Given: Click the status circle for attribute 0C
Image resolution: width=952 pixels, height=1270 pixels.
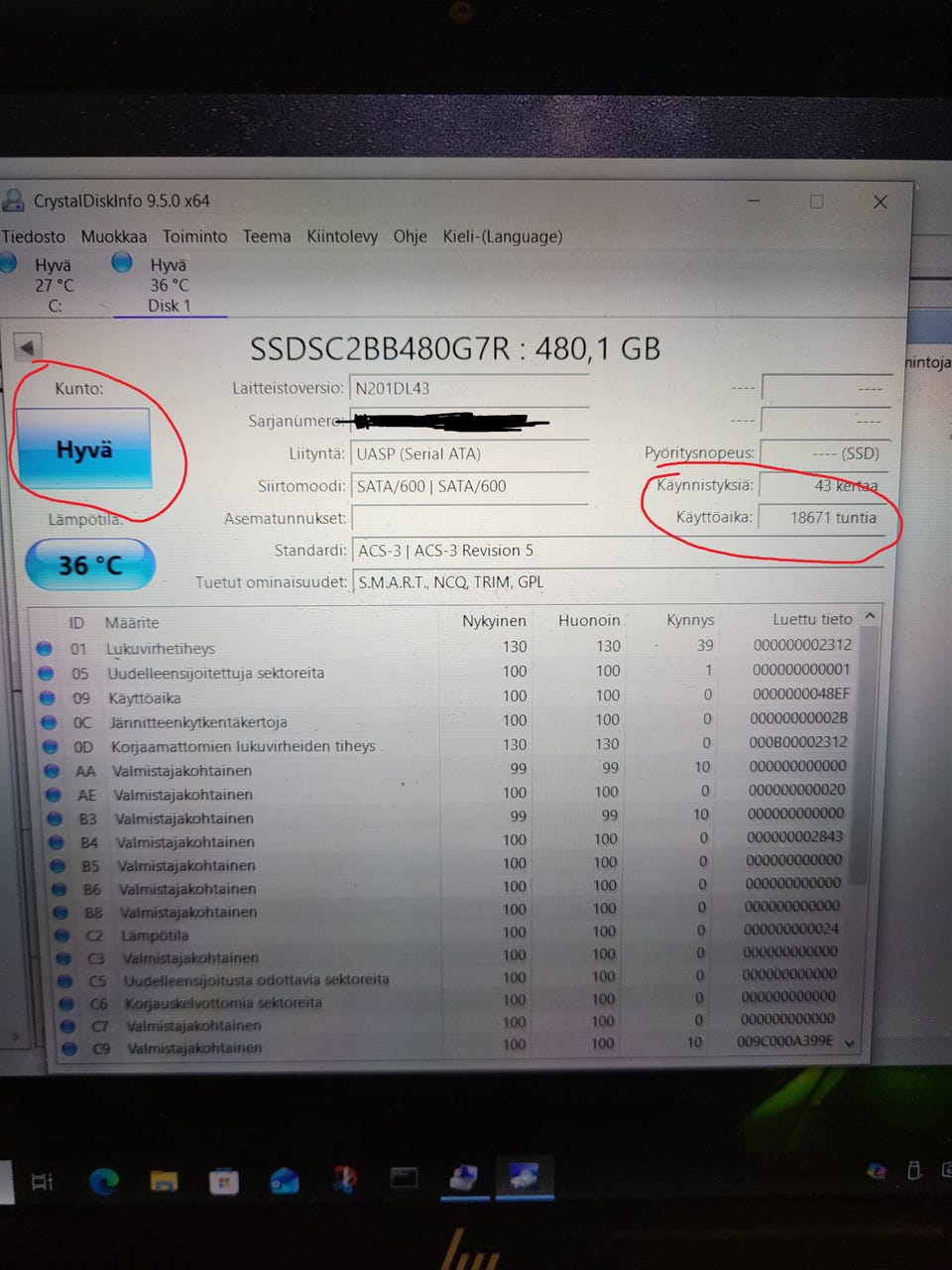Looking at the screenshot, I should point(50,721).
